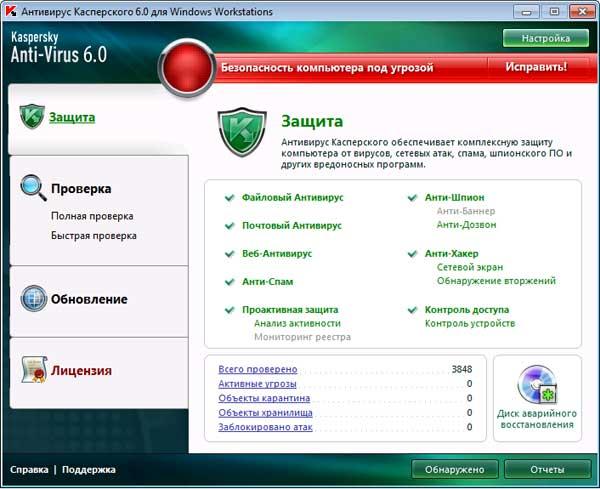Viewport: 600px width, 489px height.
Task: Select Анализ активности subcomponent
Action: coord(297,324)
